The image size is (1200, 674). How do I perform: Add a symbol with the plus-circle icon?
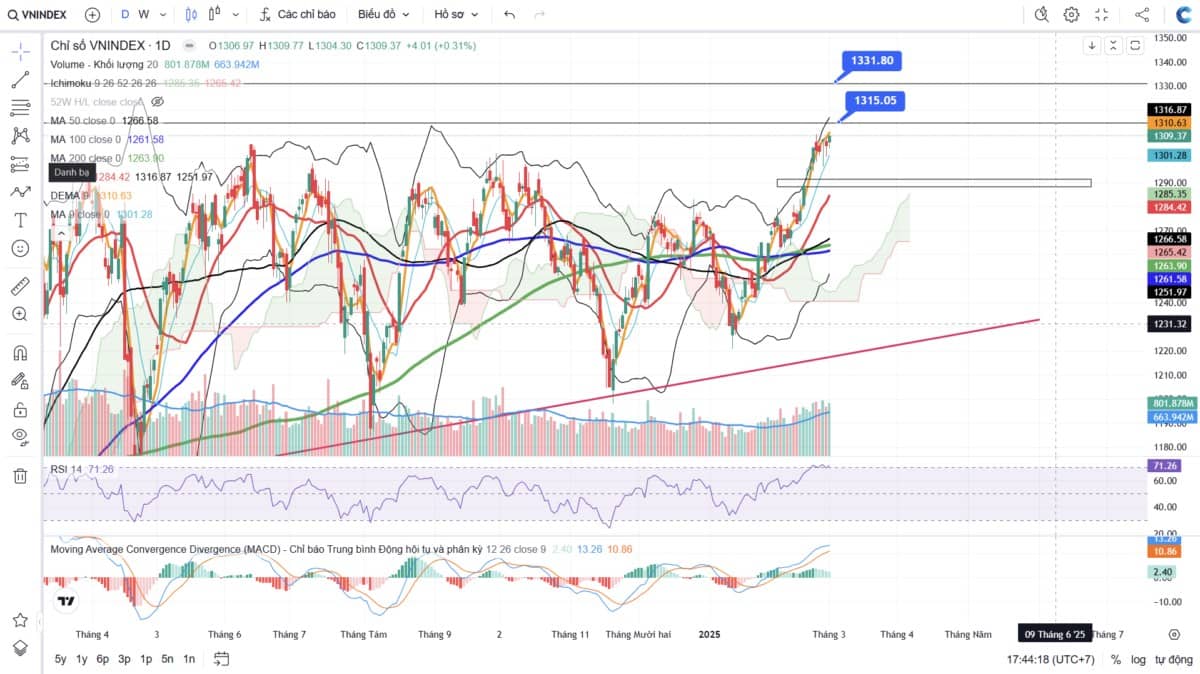click(x=92, y=15)
